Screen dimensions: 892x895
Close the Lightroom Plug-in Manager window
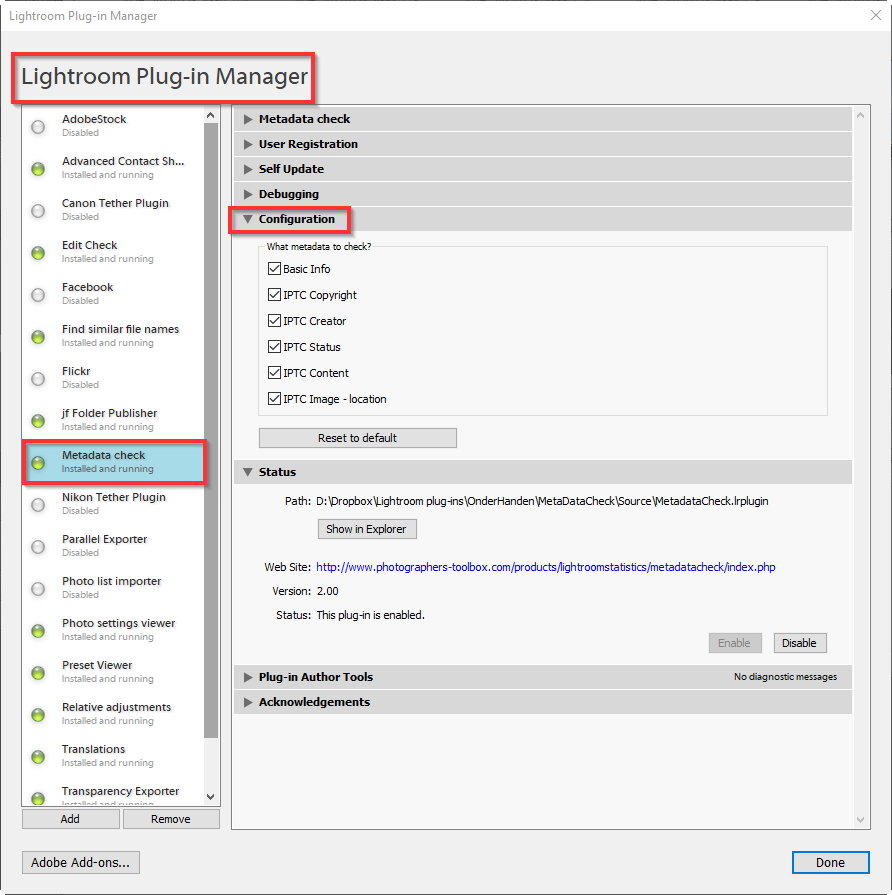876,15
